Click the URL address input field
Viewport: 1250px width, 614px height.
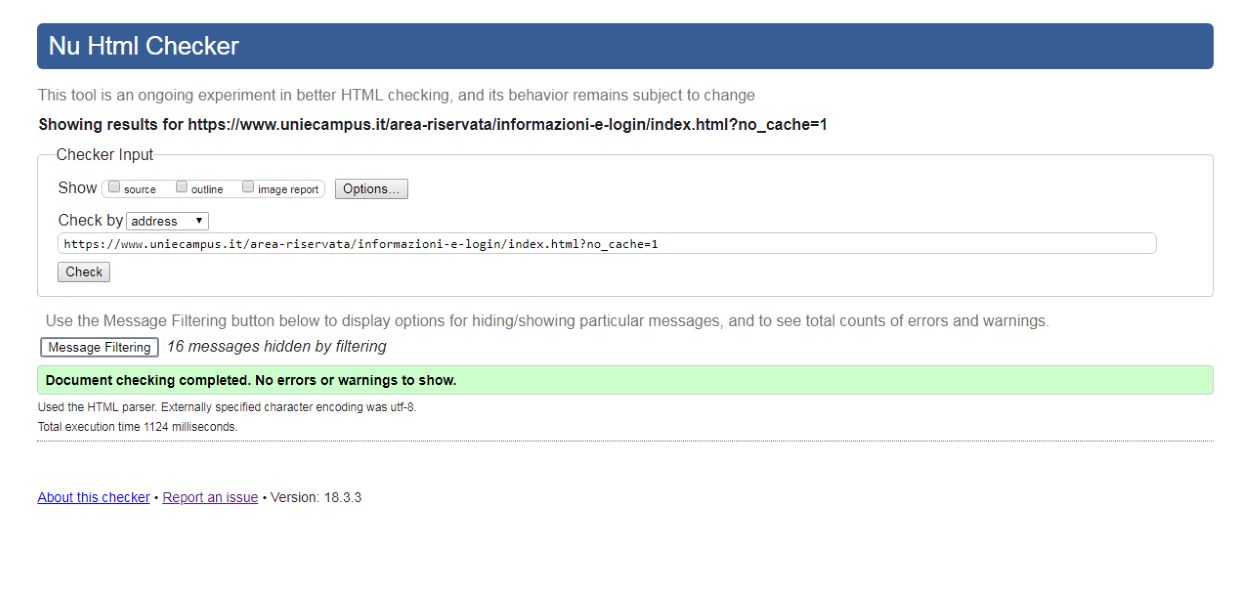(607, 244)
